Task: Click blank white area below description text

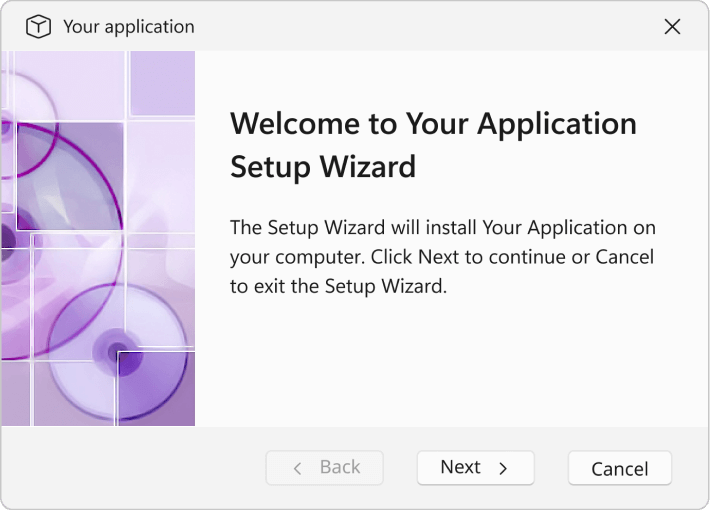Action: tap(448, 362)
